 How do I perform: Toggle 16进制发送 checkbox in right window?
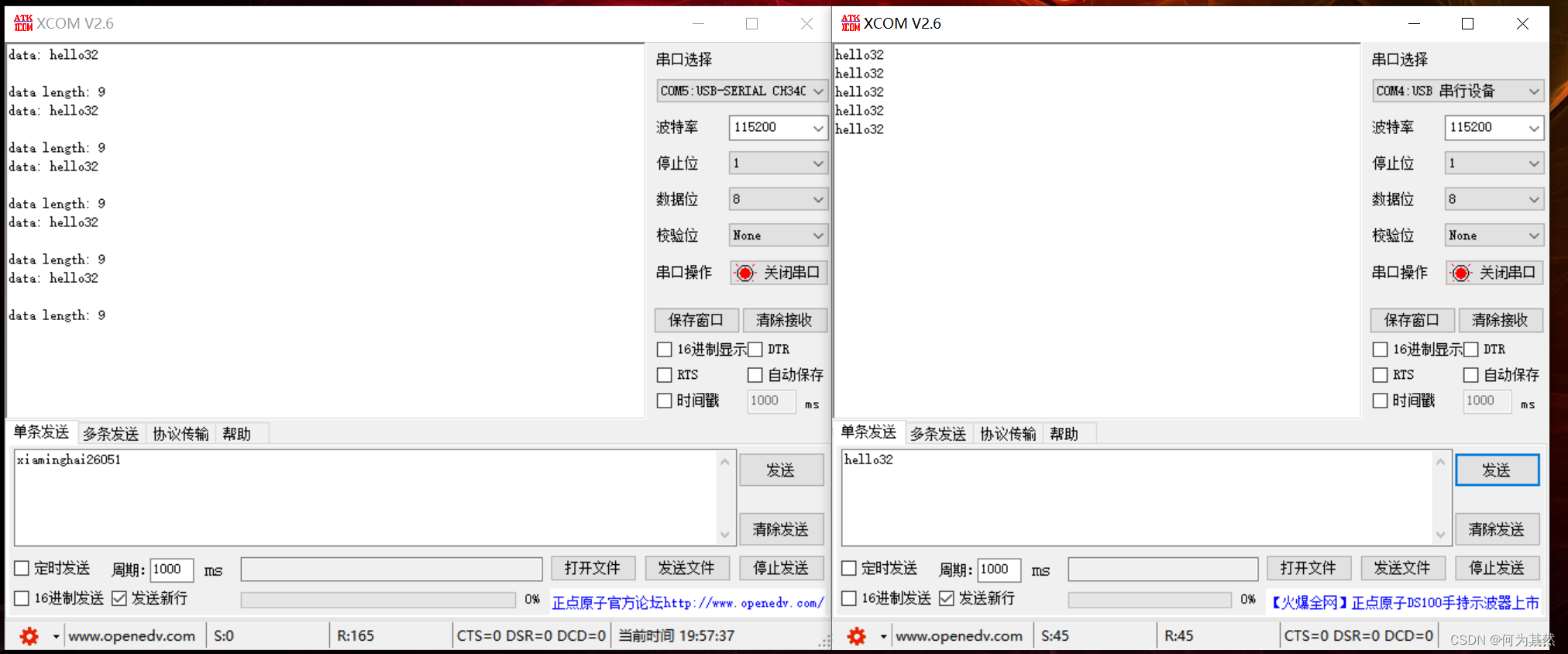point(849,598)
